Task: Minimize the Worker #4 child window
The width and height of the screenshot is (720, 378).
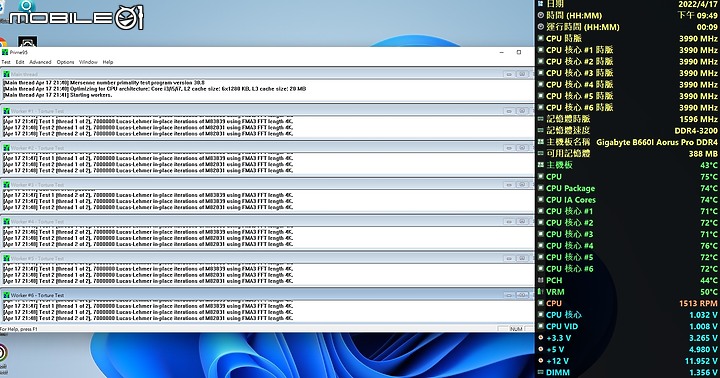Action: [x=509, y=221]
